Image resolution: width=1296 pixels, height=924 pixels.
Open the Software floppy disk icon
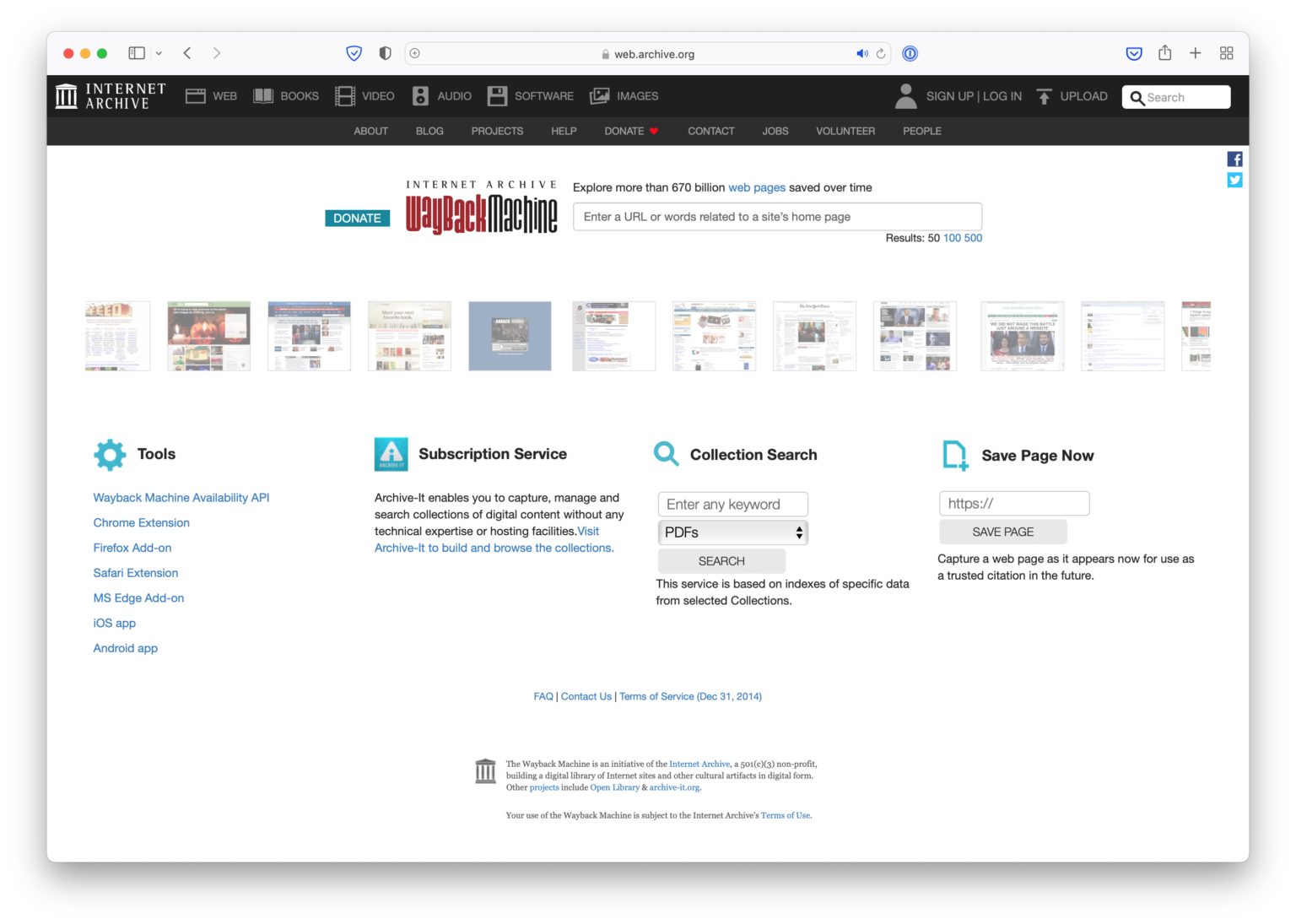click(498, 96)
